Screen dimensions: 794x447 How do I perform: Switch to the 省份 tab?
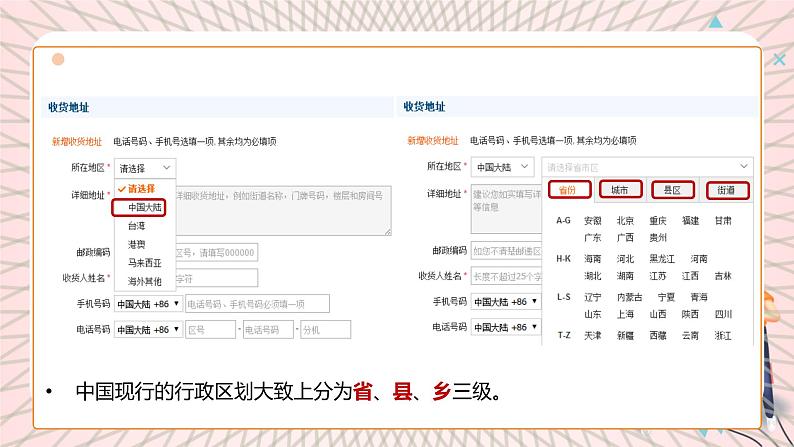click(569, 190)
